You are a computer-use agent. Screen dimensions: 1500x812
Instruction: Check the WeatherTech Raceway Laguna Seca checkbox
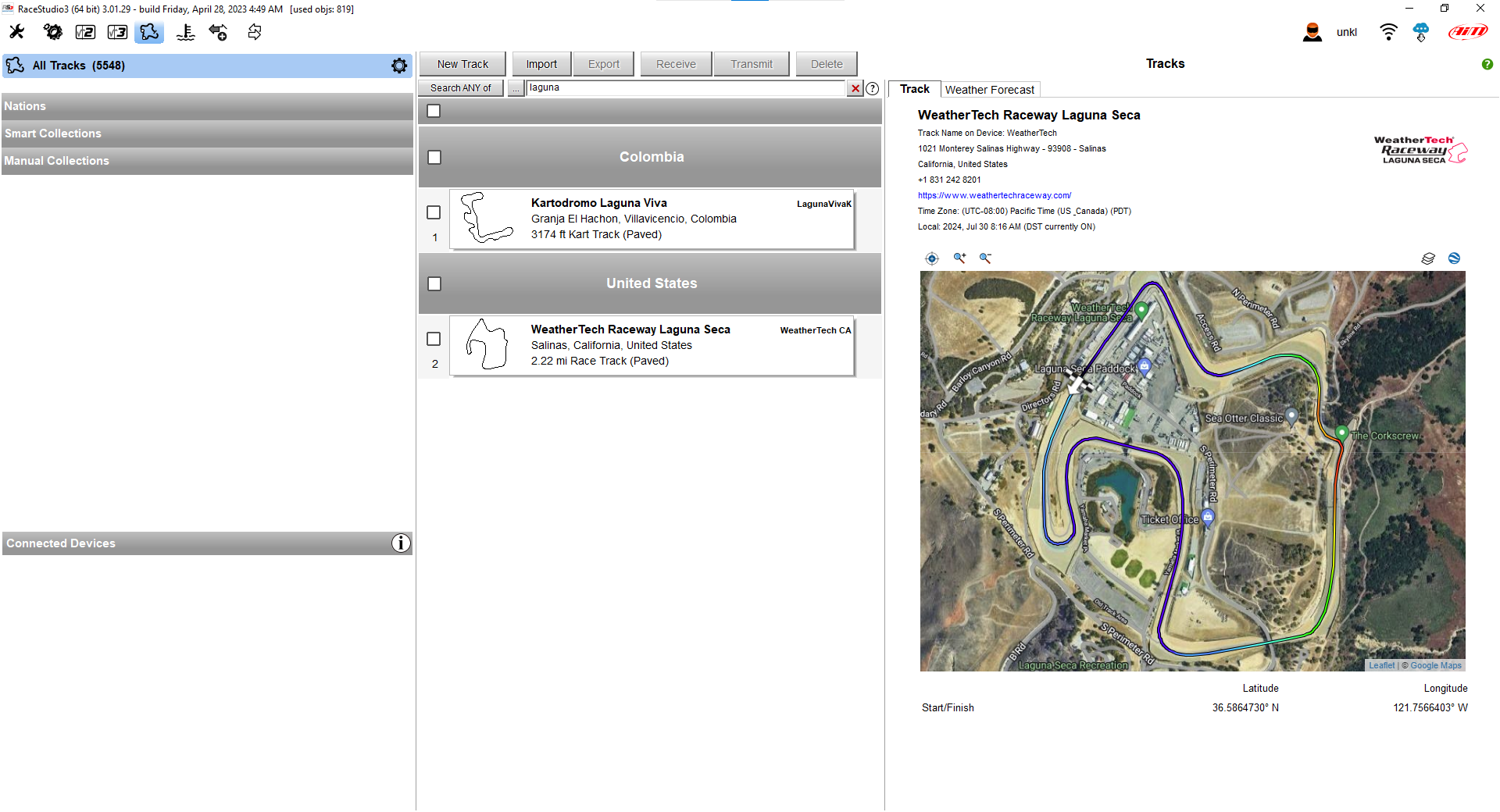tap(434, 339)
